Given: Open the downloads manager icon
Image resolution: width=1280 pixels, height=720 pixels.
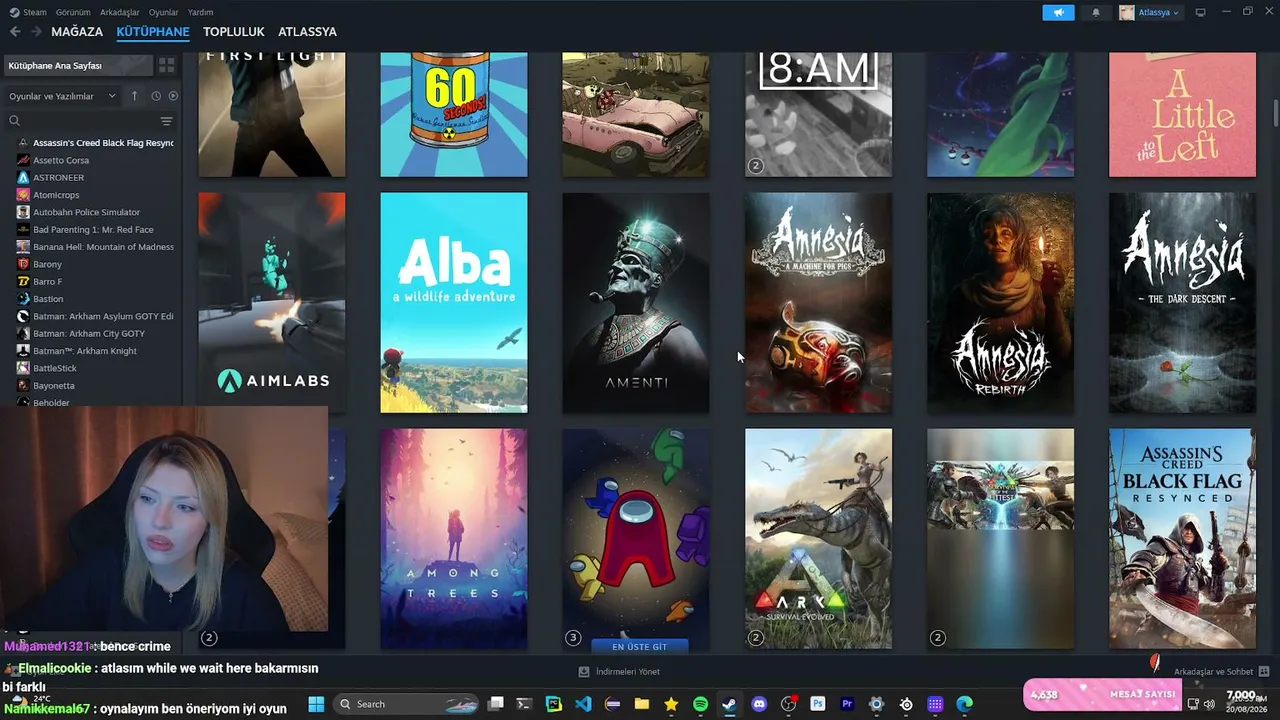Looking at the screenshot, I should click(x=584, y=672).
